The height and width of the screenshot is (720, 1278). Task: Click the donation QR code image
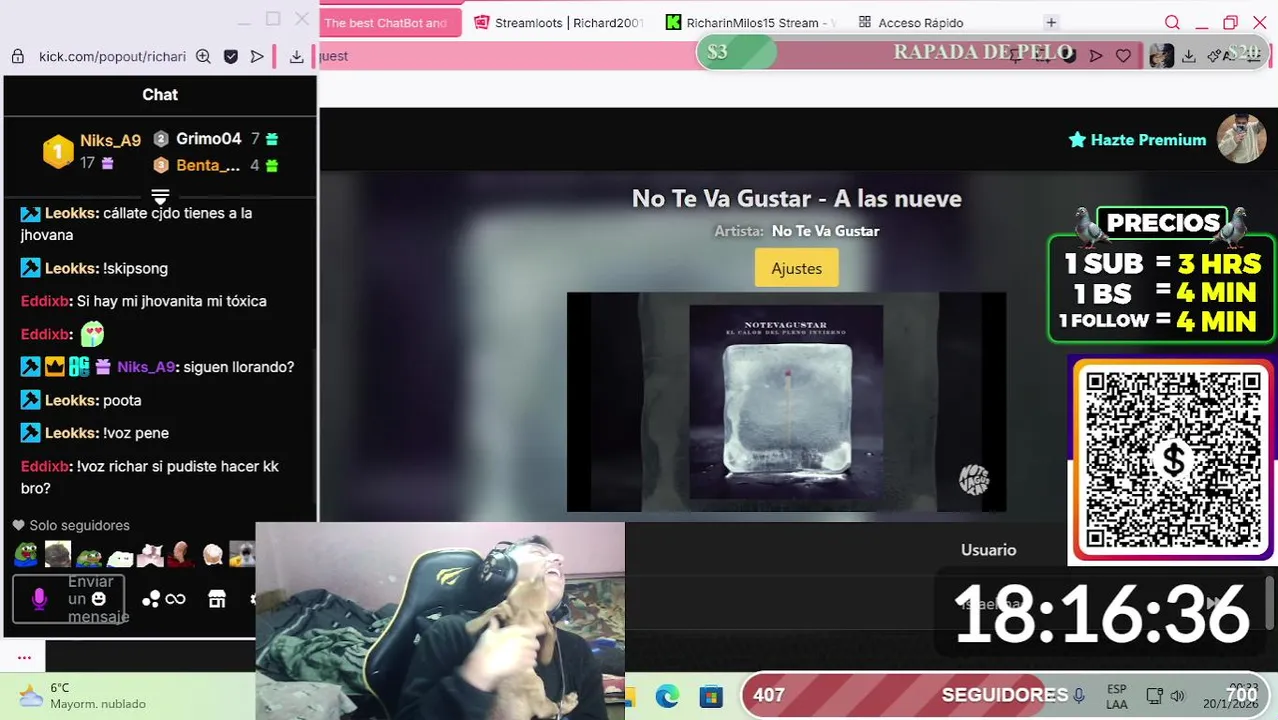coord(1173,460)
